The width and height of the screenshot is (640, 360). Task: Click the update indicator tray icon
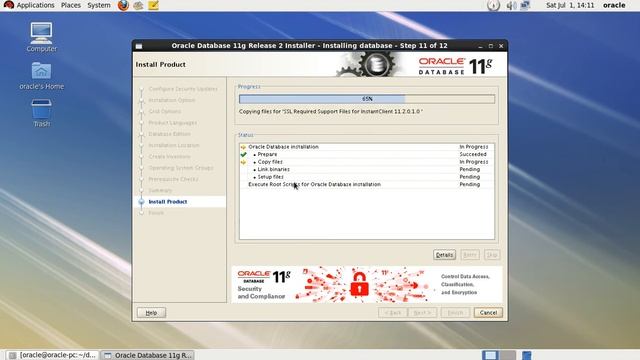pyautogui.click(x=493, y=5)
